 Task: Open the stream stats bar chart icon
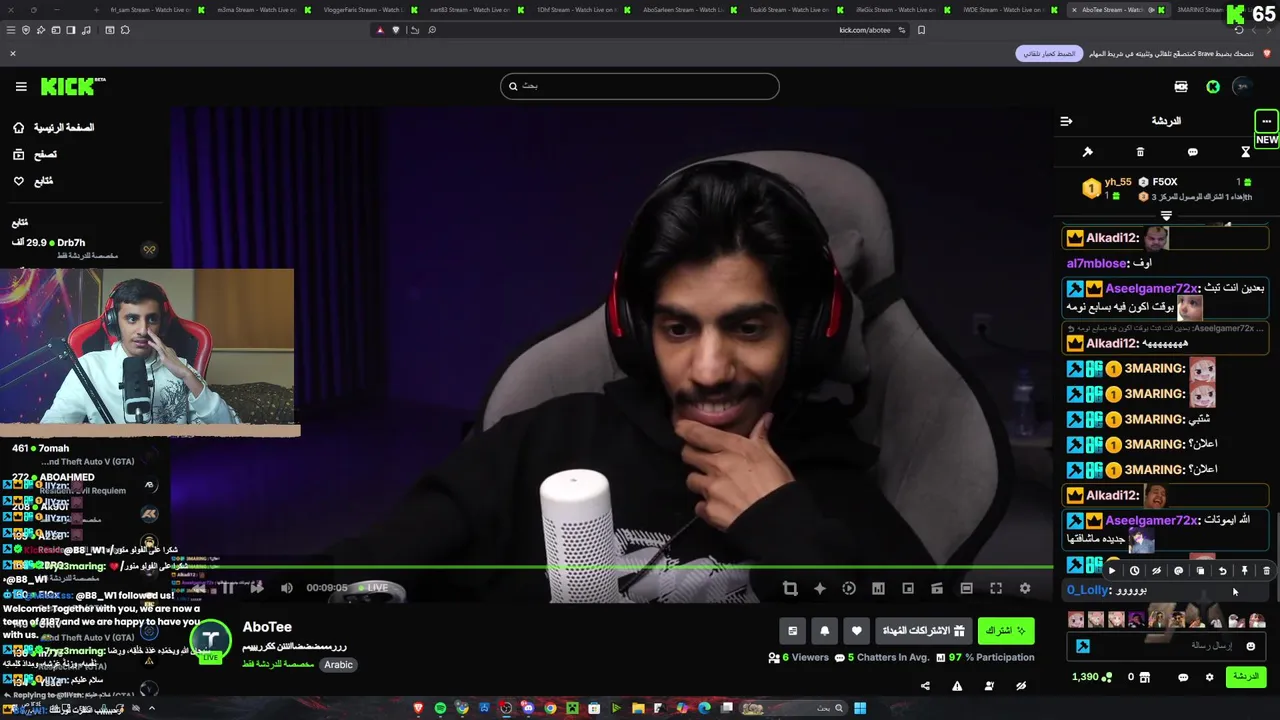click(x=878, y=589)
